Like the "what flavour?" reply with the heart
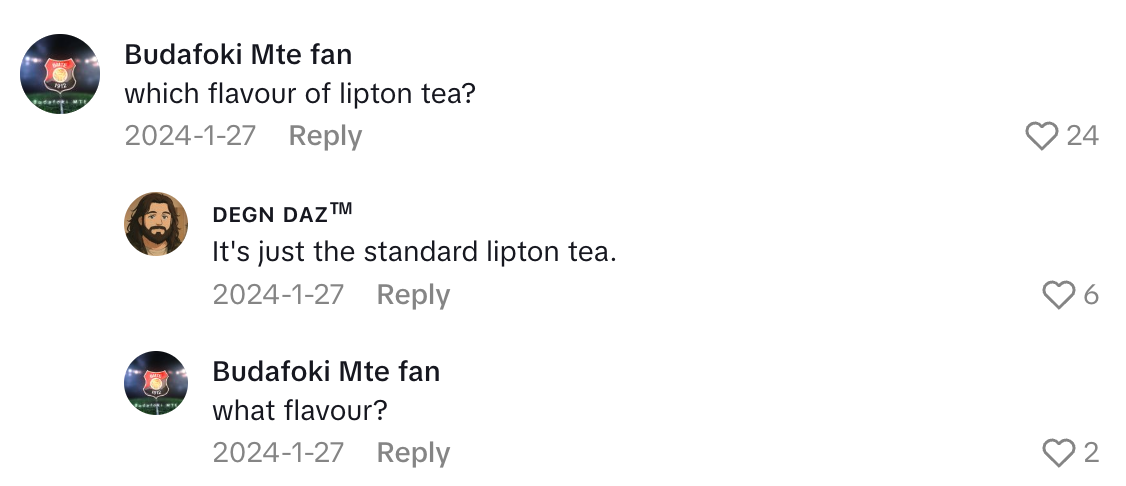The height and width of the screenshot is (486, 1126). click(x=1058, y=453)
